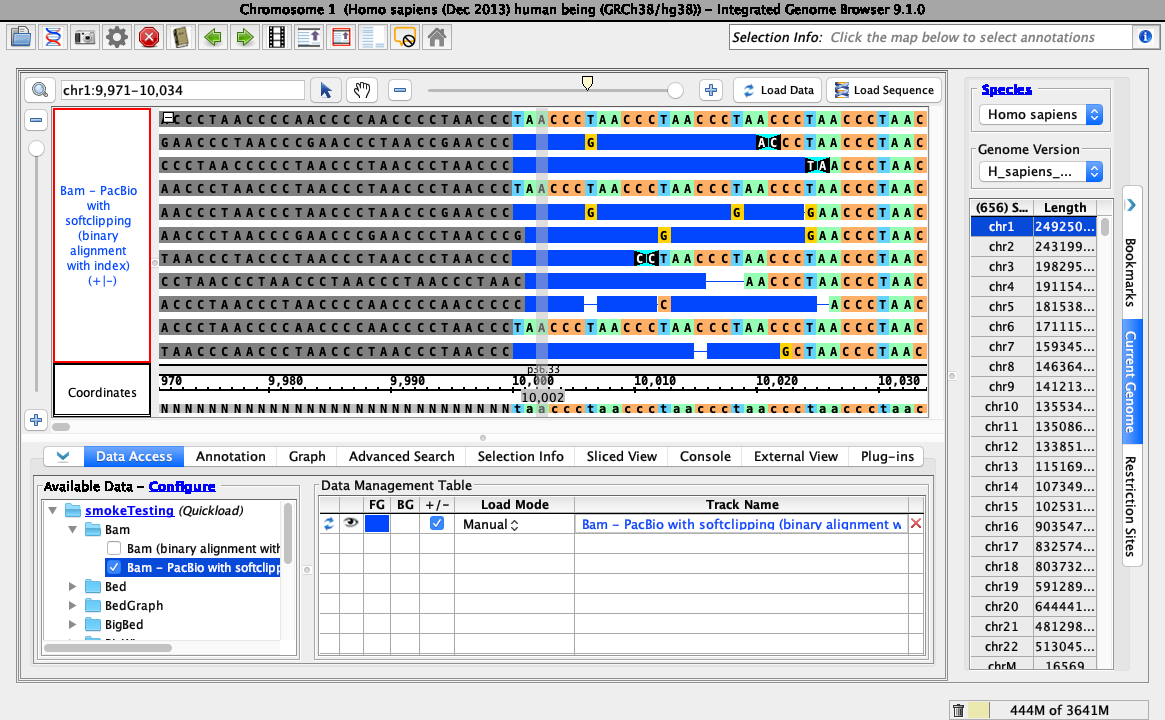Viewport: 1165px width, 720px height.
Task: Click the chr1:9,971-10,034 coordinates field
Action: (x=183, y=90)
